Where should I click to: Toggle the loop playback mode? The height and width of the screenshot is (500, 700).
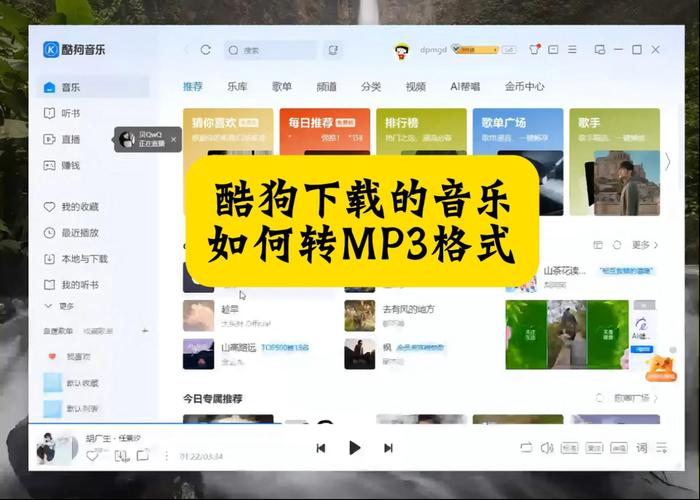coord(526,447)
